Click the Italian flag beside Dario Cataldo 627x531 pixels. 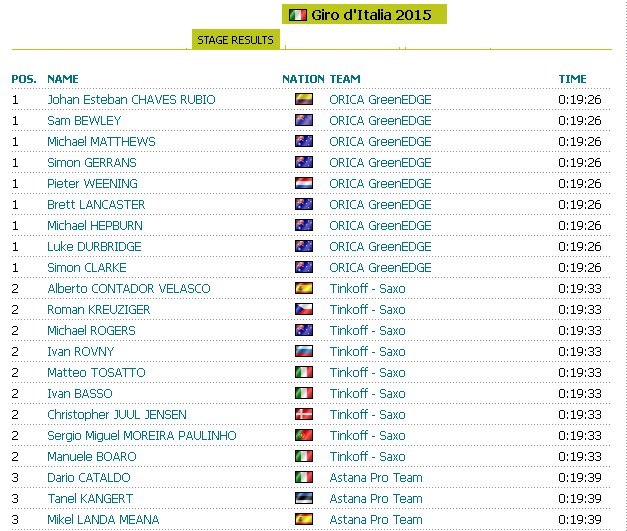tap(304, 477)
